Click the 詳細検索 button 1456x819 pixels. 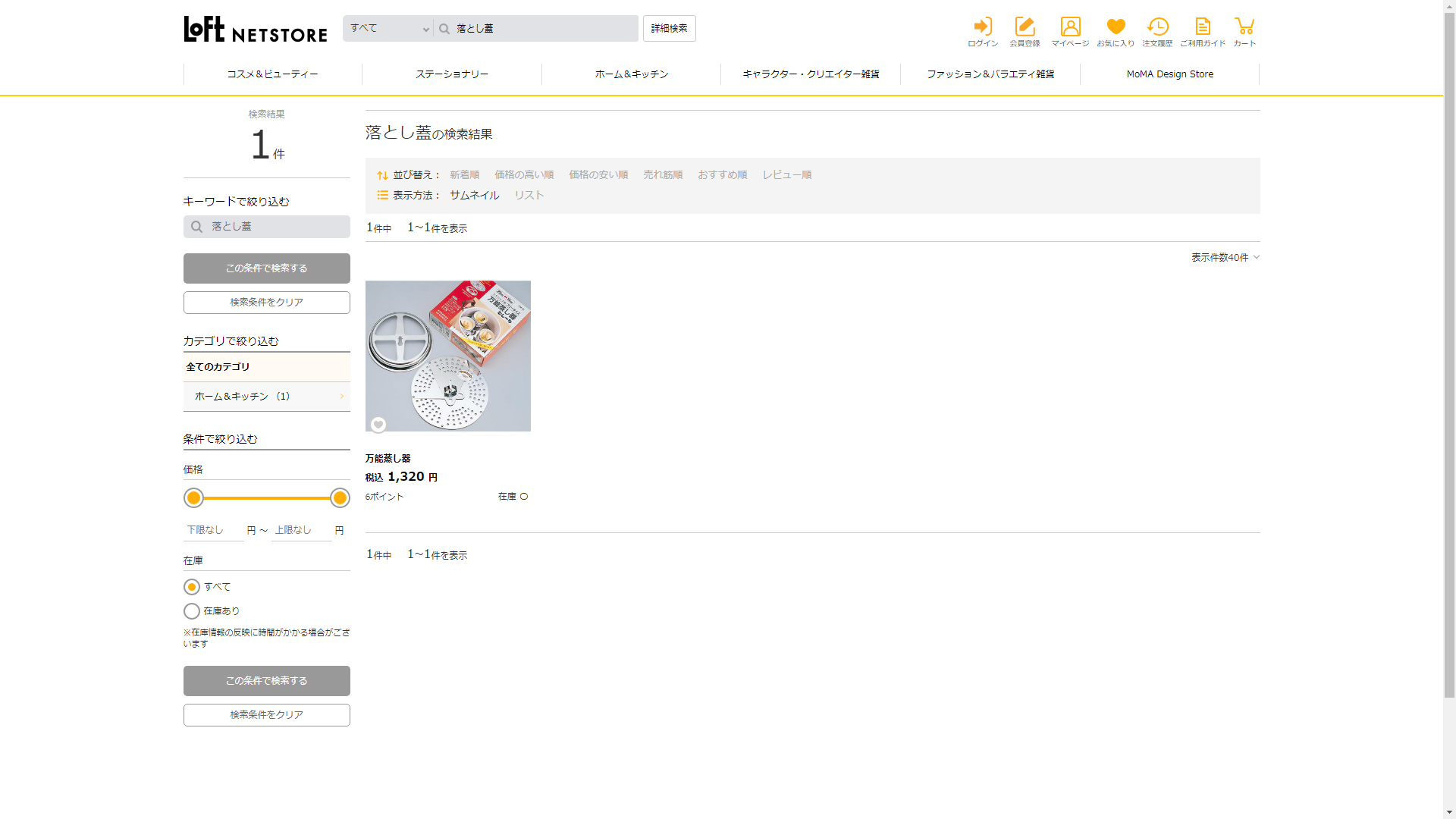coord(669,29)
